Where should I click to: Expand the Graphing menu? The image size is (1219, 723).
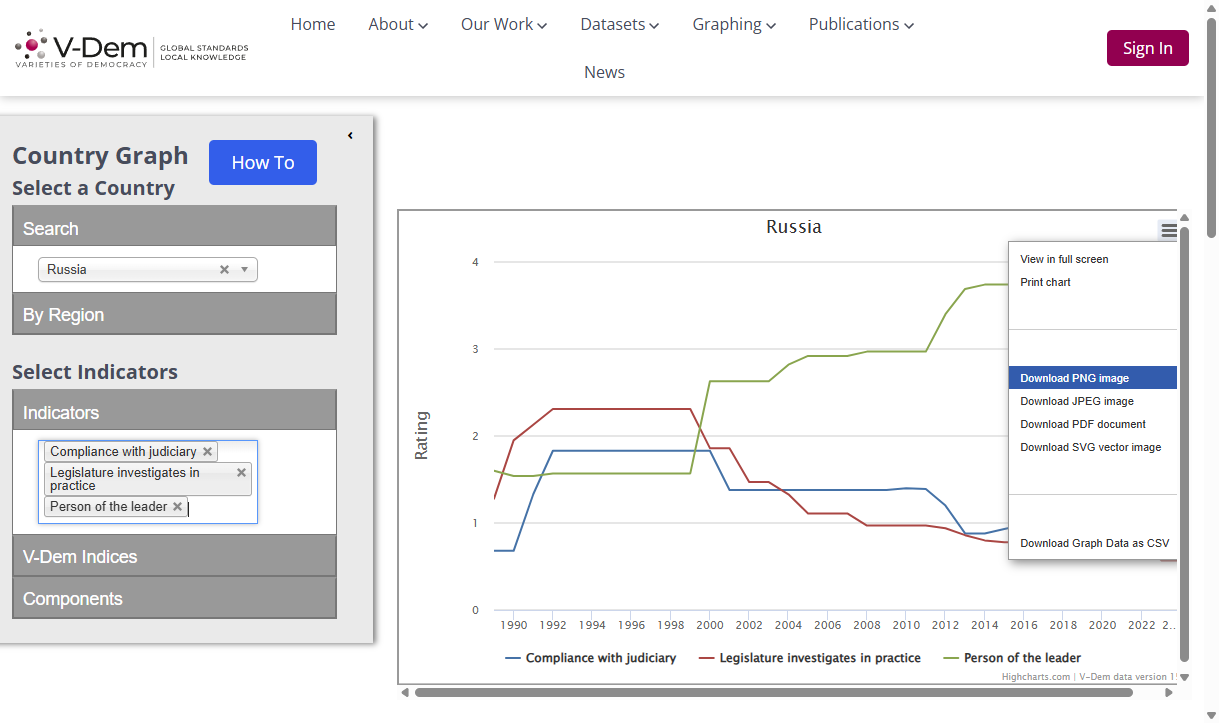pyautogui.click(x=734, y=24)
